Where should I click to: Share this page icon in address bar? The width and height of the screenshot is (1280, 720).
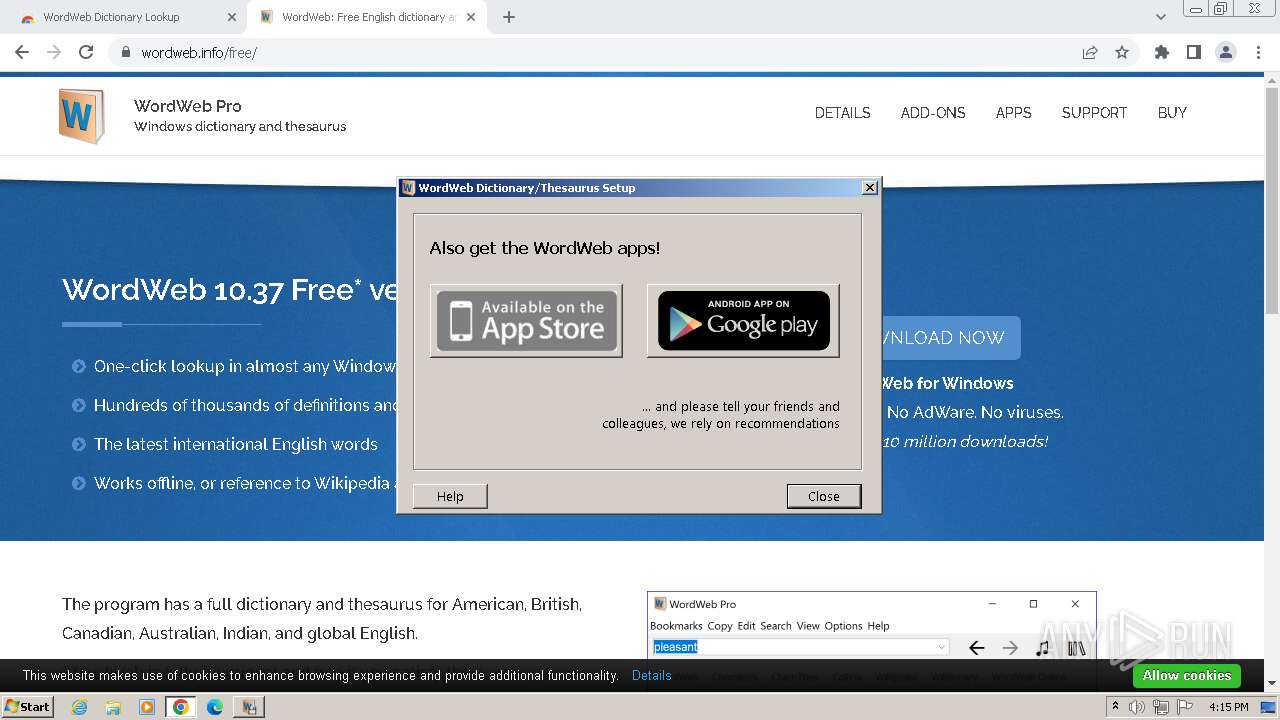tap(1090, 52)
